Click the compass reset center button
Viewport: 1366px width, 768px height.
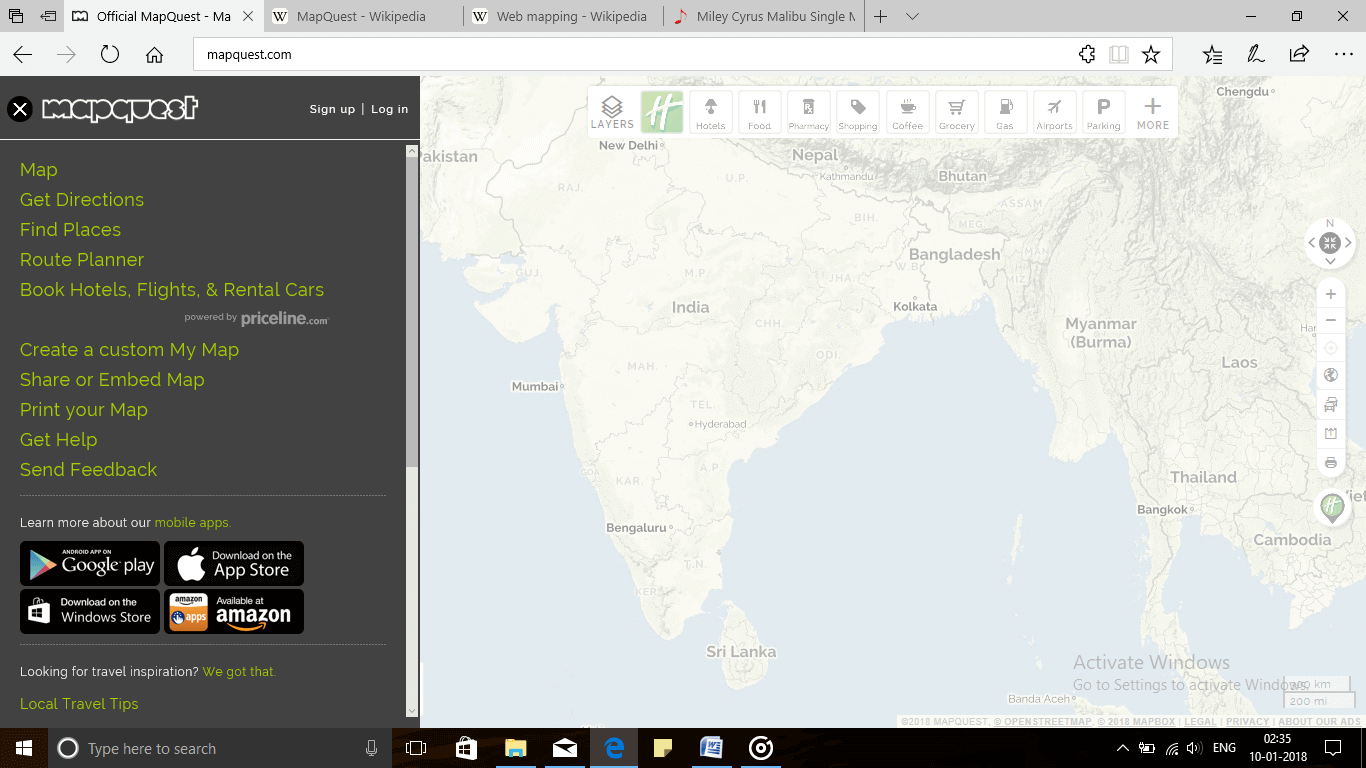click(1330, 242)
